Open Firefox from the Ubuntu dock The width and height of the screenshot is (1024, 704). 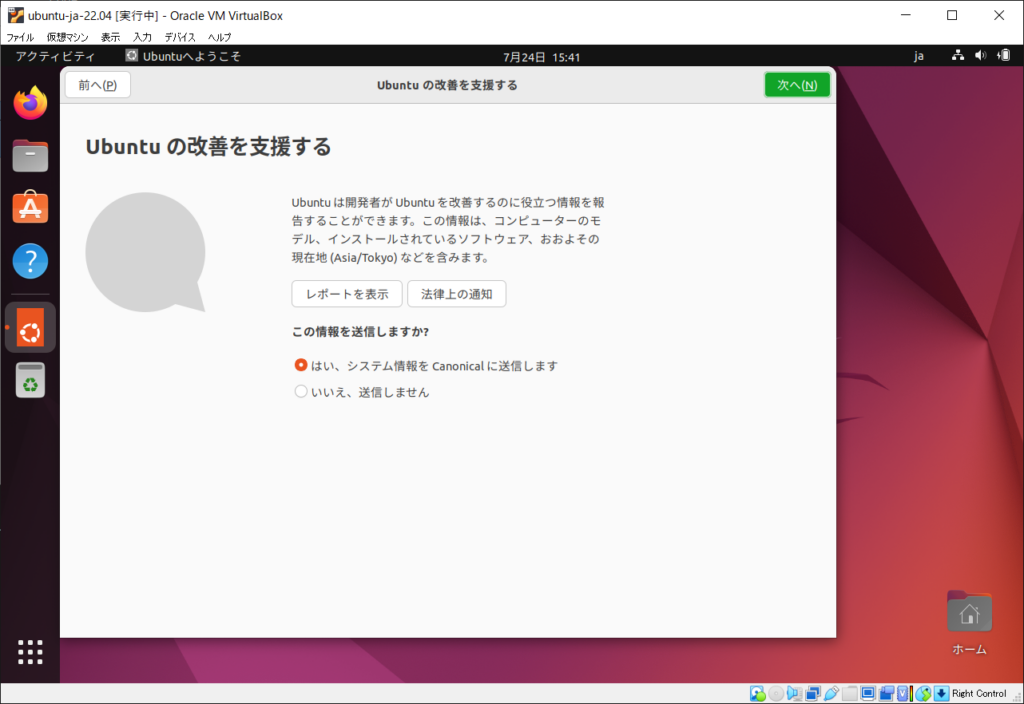[30, 103]
